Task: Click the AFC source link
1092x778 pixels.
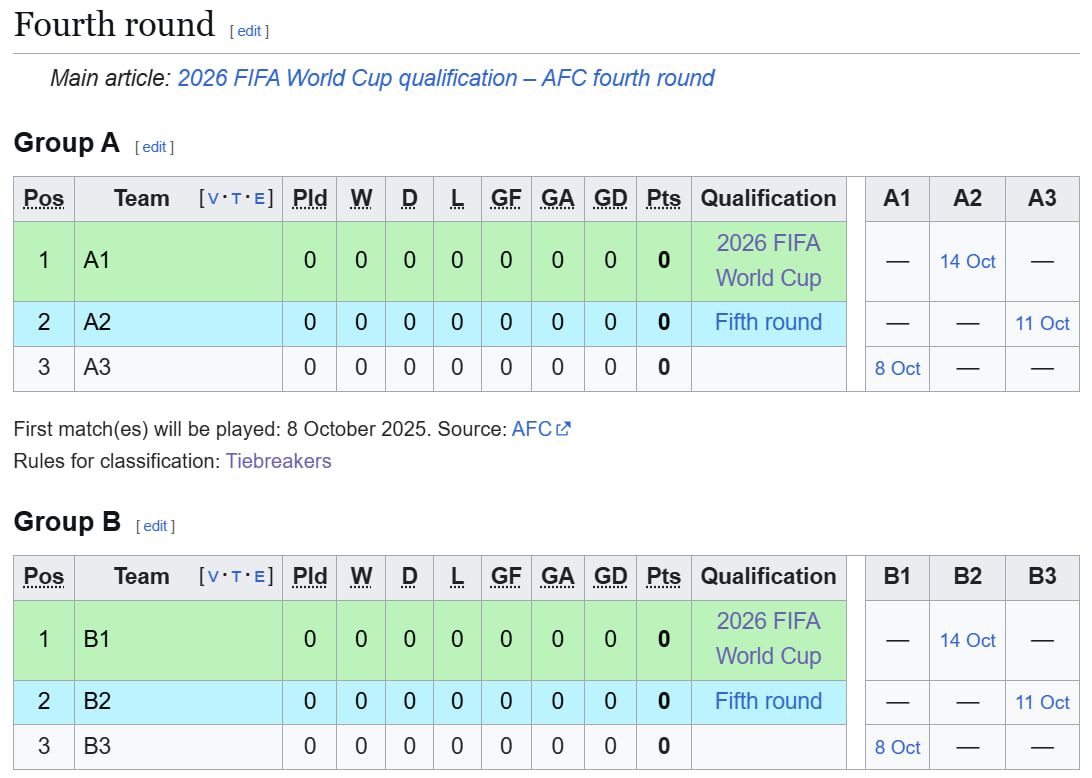Action: (531, 429)
